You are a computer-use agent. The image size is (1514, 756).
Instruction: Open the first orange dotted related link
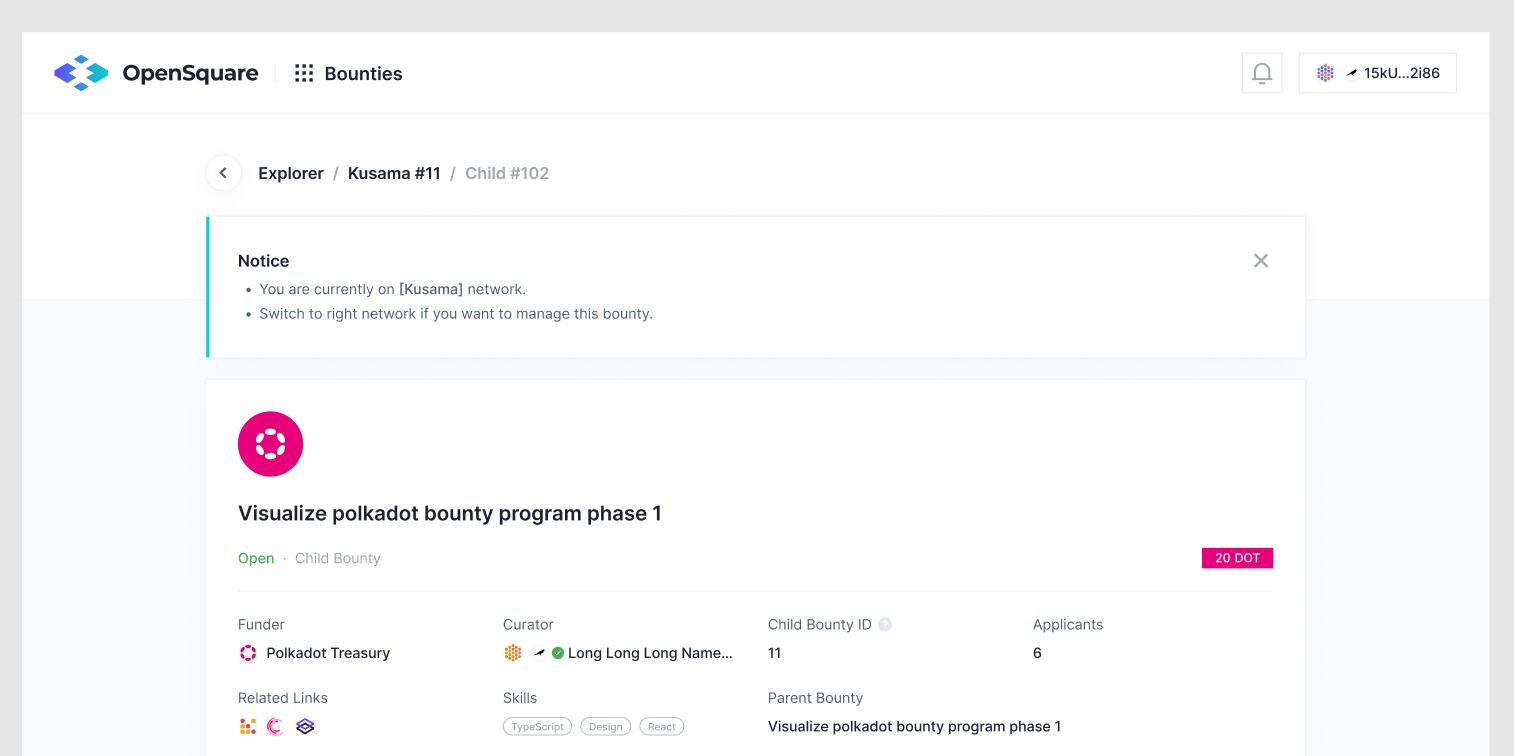point(248,727)
